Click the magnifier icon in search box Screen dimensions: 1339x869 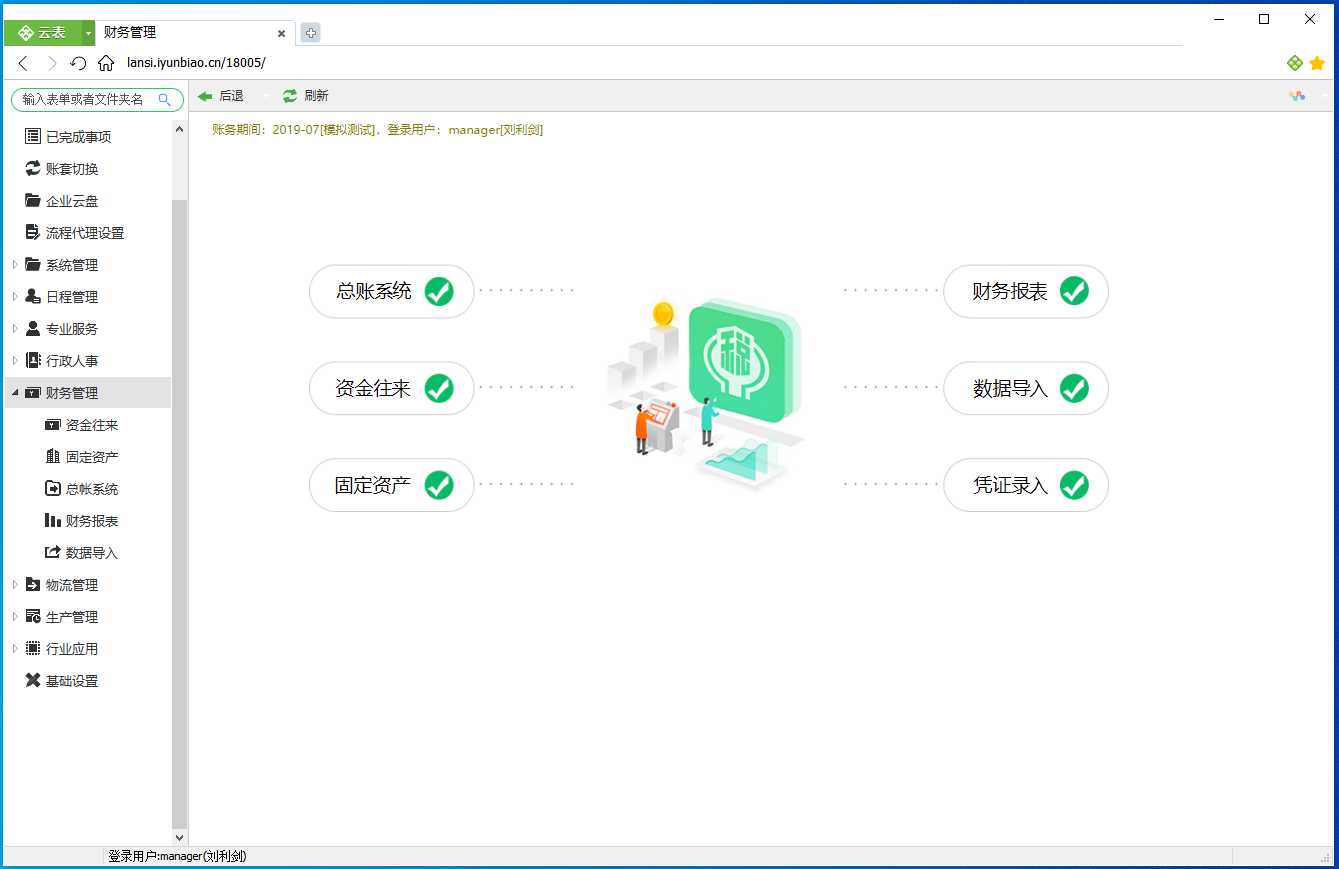tap(165, 99)
